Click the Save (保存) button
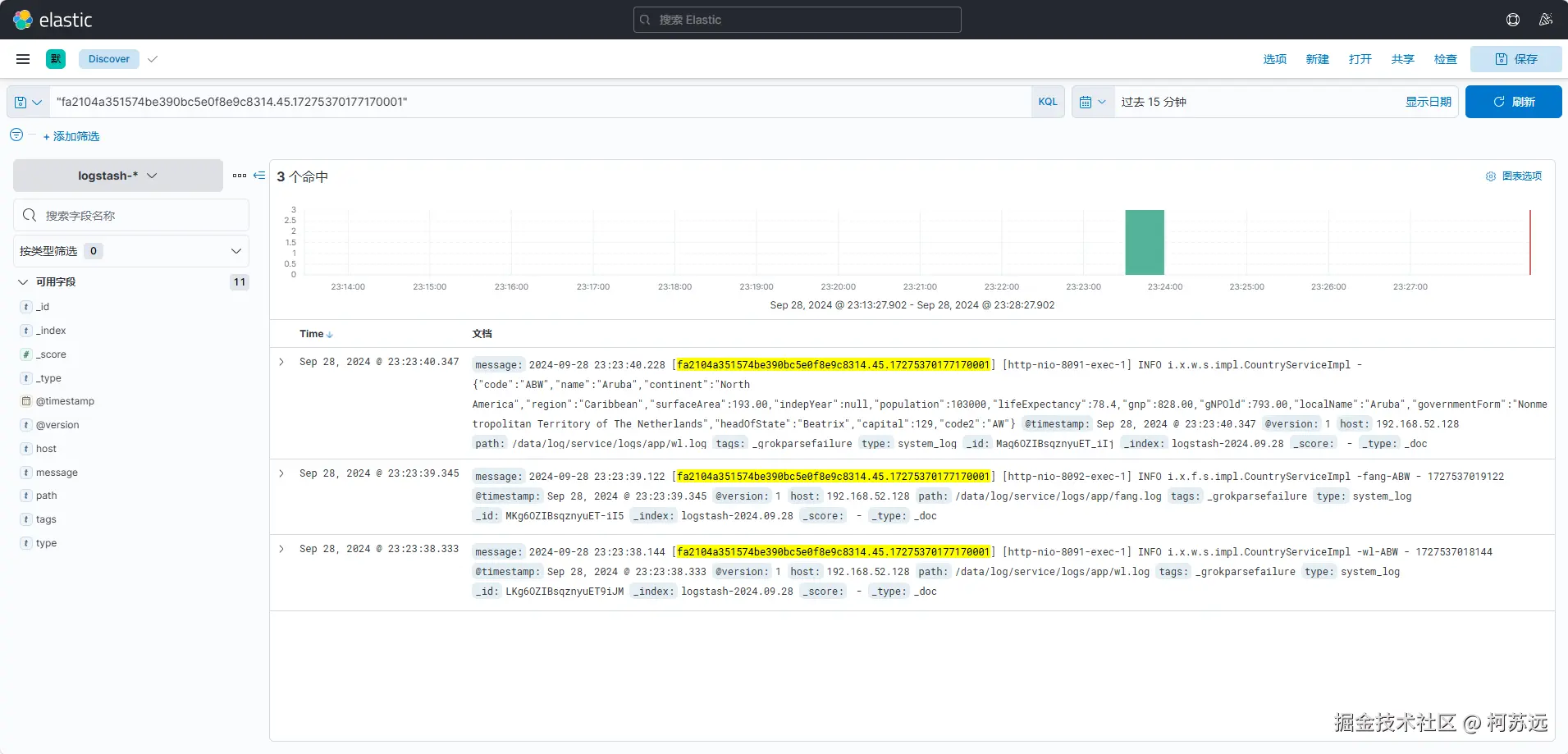The image size is (1568, 754). [x=1516, y=59]
